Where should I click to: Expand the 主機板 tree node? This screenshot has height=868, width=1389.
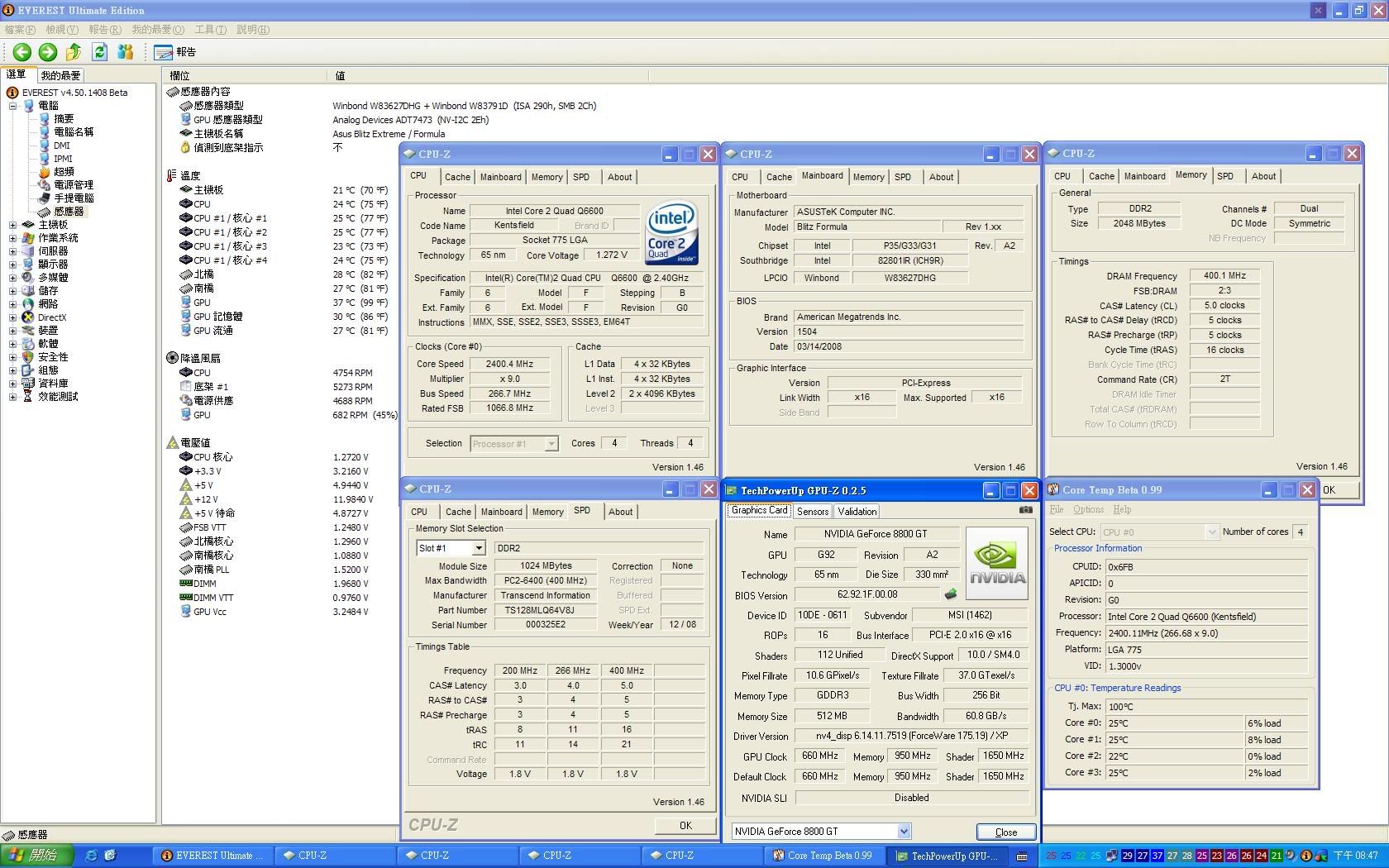[x=12, y=225]
